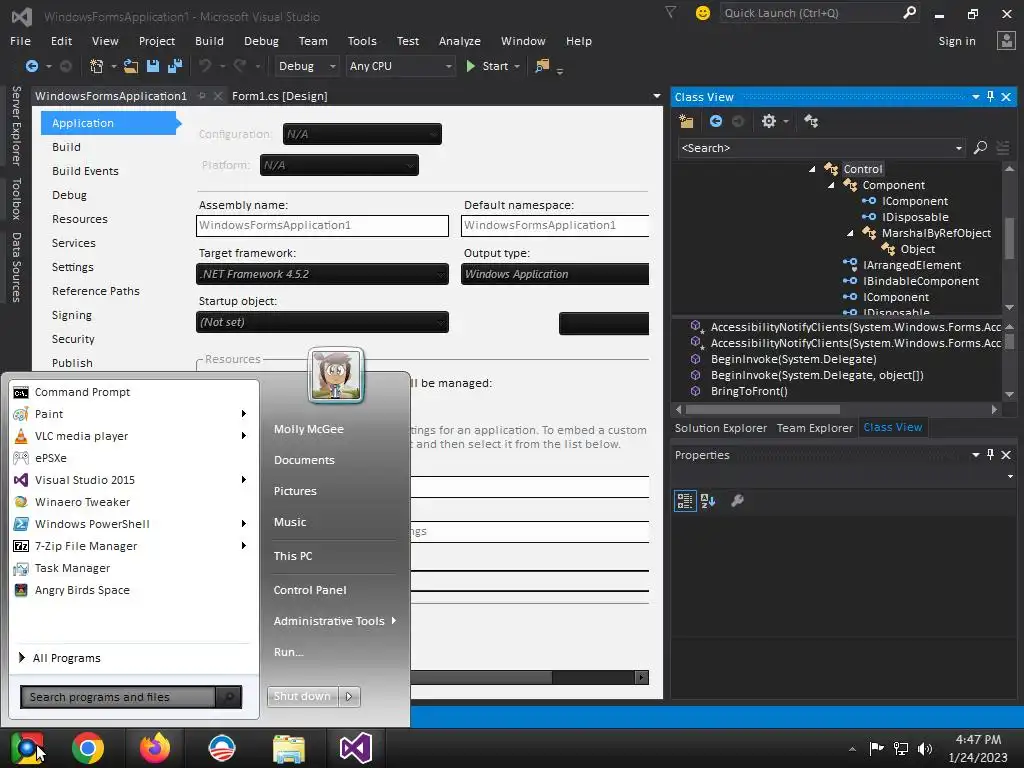The height and width of the screenshot is (768, 1024).
Task: Switch to Team Explorer tab
Action: tap(814, 428)
